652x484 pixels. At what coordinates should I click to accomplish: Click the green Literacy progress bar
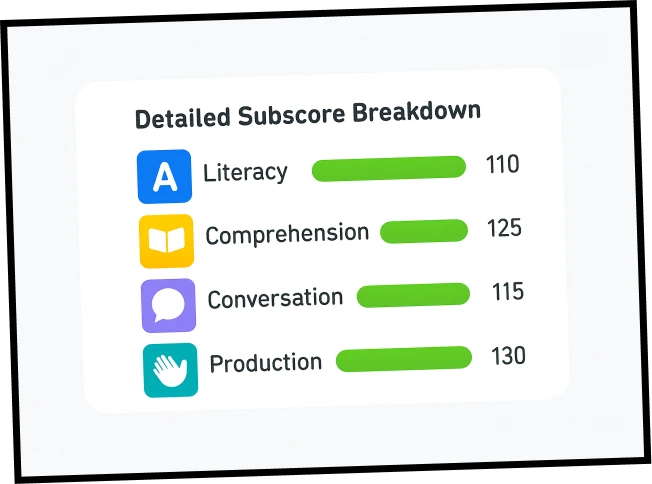389,168
